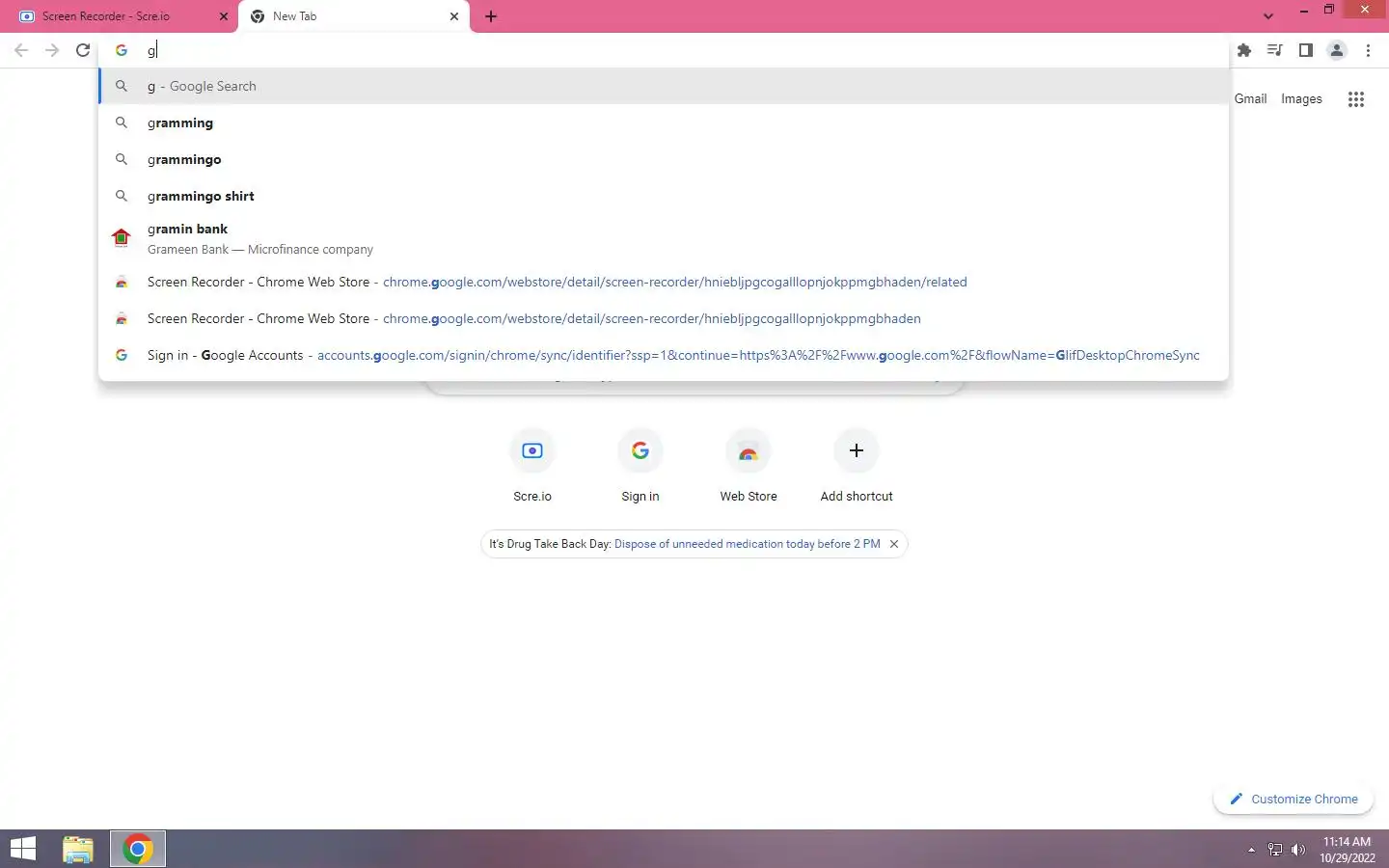
Task: Open the tab search dropdown chevron
Action: (1268, 16)
